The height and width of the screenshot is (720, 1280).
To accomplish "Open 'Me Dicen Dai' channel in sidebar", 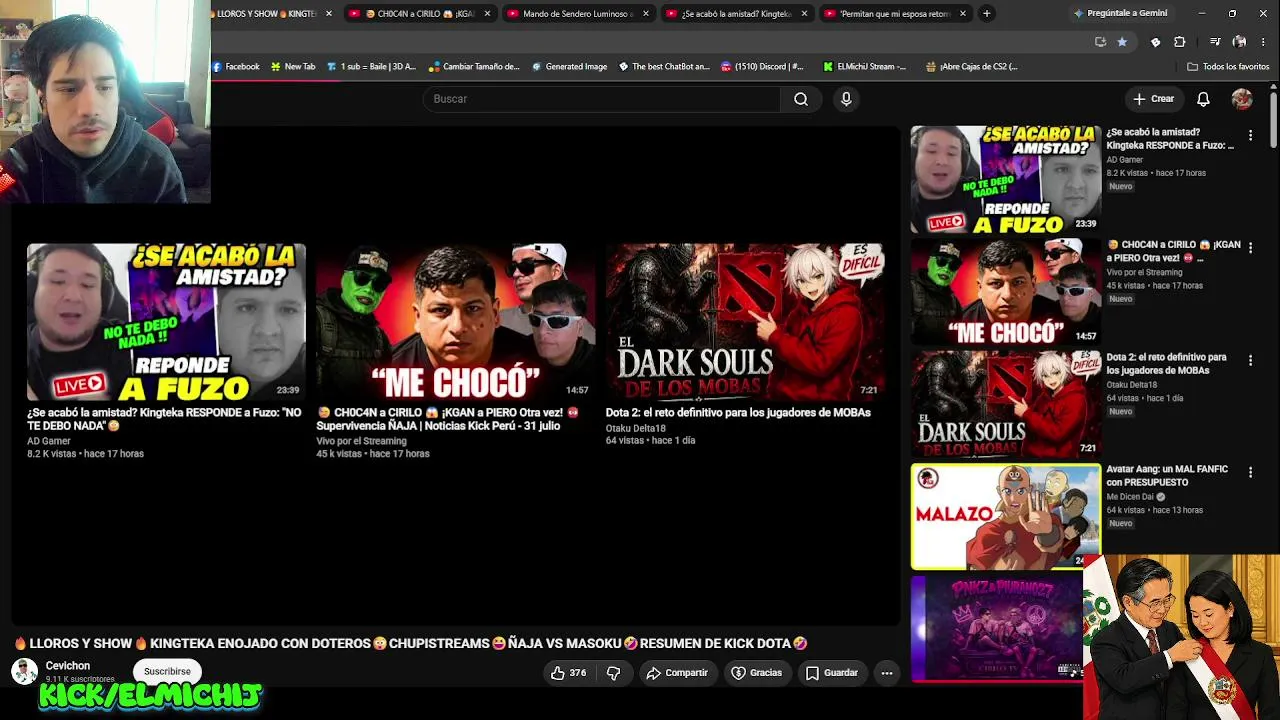I will pos(1130,497).
